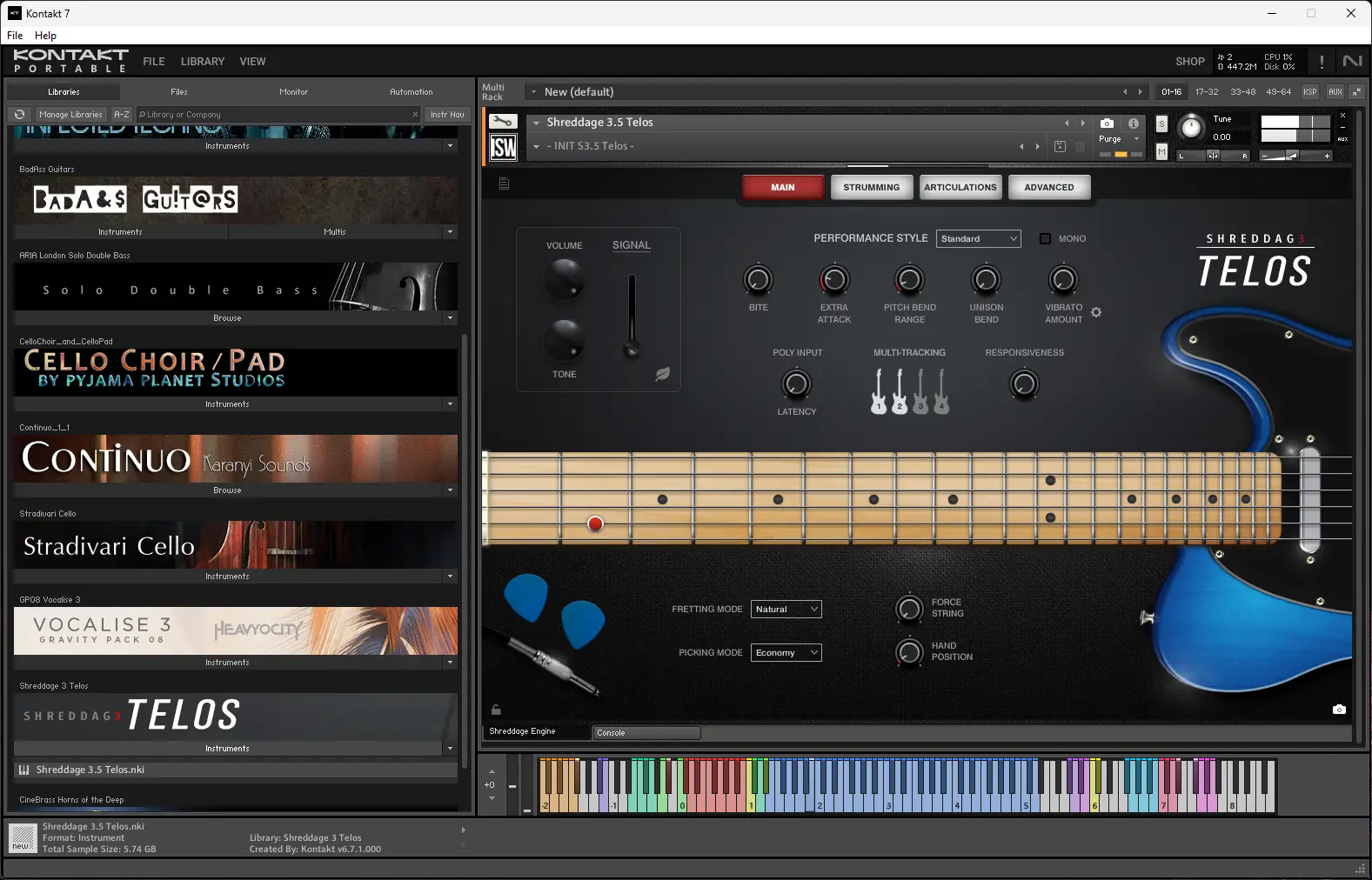Click the leaf icon in signal panel
1372x880 pixels.
662,374
